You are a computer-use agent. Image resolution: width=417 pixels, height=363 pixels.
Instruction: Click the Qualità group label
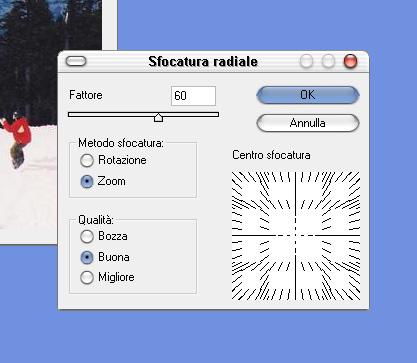[96, 220]
